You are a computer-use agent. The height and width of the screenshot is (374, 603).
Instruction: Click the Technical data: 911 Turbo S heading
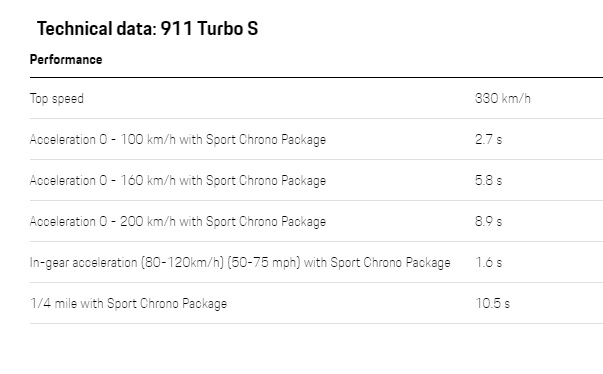click(147, 29)
